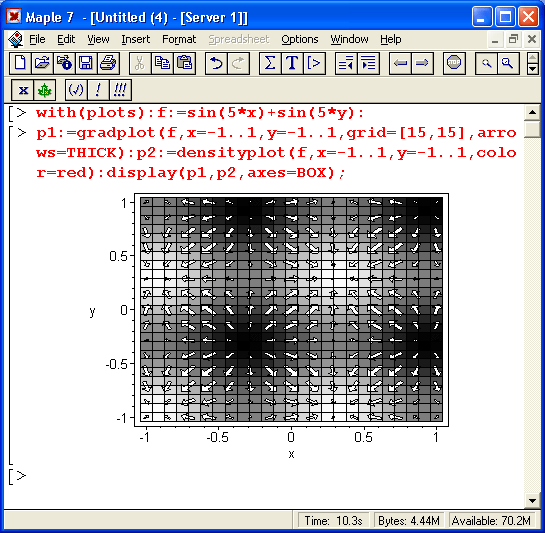
Task: Print the worksheet with the printer icon
Action: click(108, 63)
